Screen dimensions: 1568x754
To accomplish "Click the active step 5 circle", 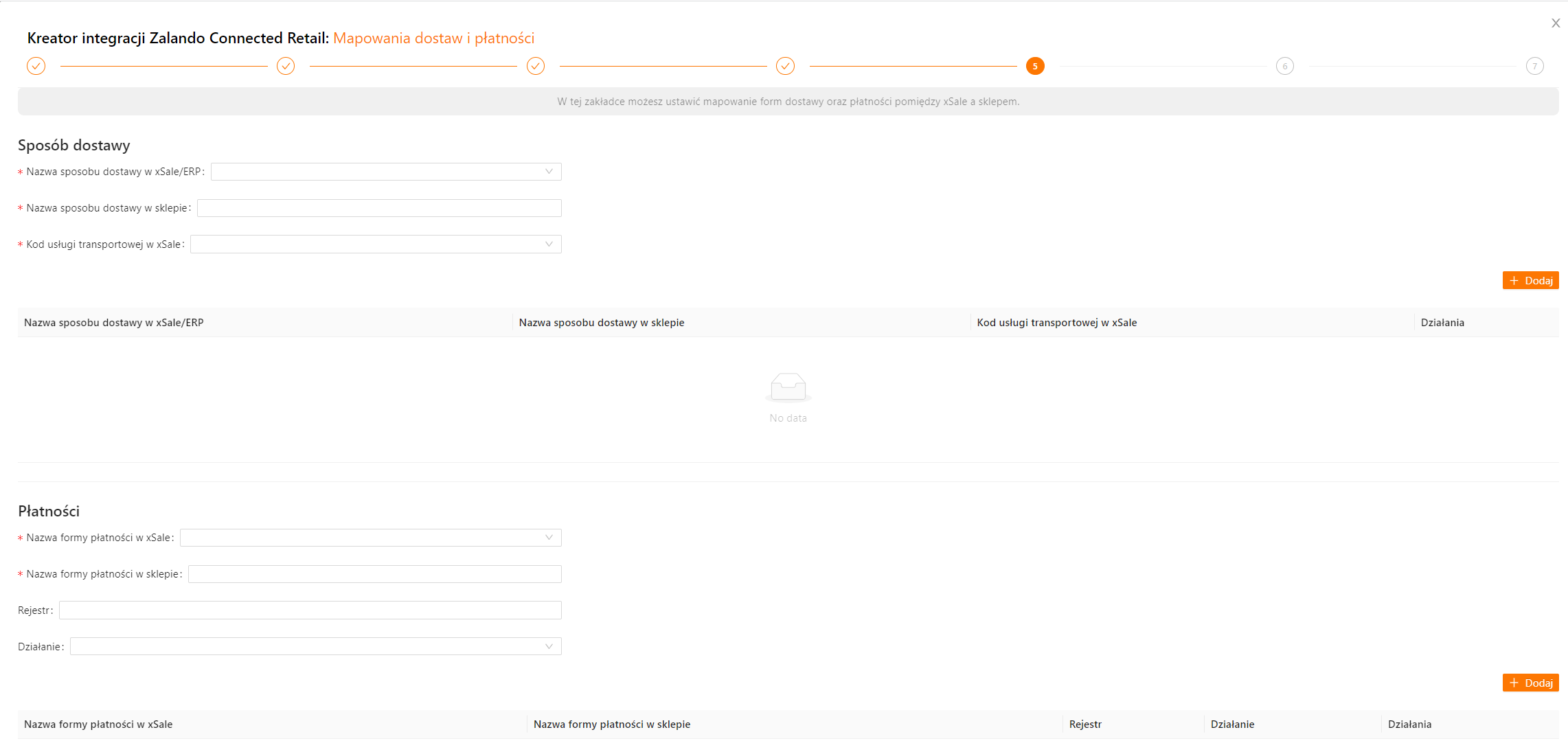I will coord(1035,66).
